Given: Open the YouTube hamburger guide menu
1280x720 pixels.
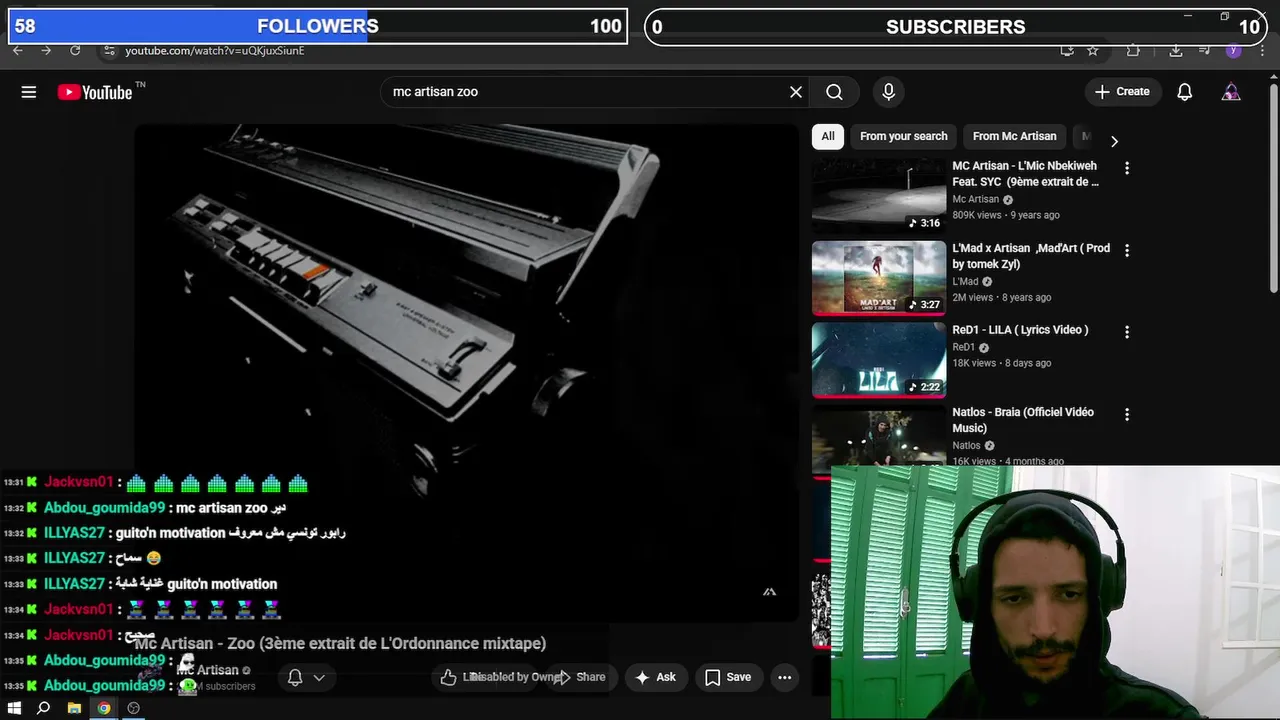Looking at the screenshot, I should click(29, 92).
